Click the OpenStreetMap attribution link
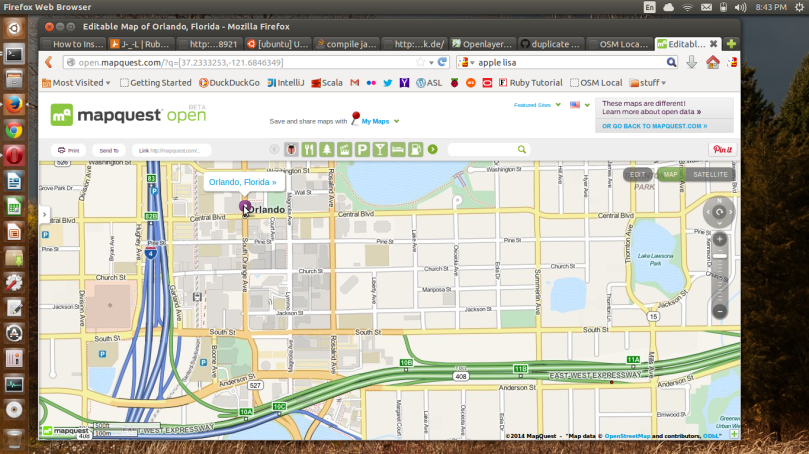The width and height of the screenshot is (809, 454). [627, 436]
